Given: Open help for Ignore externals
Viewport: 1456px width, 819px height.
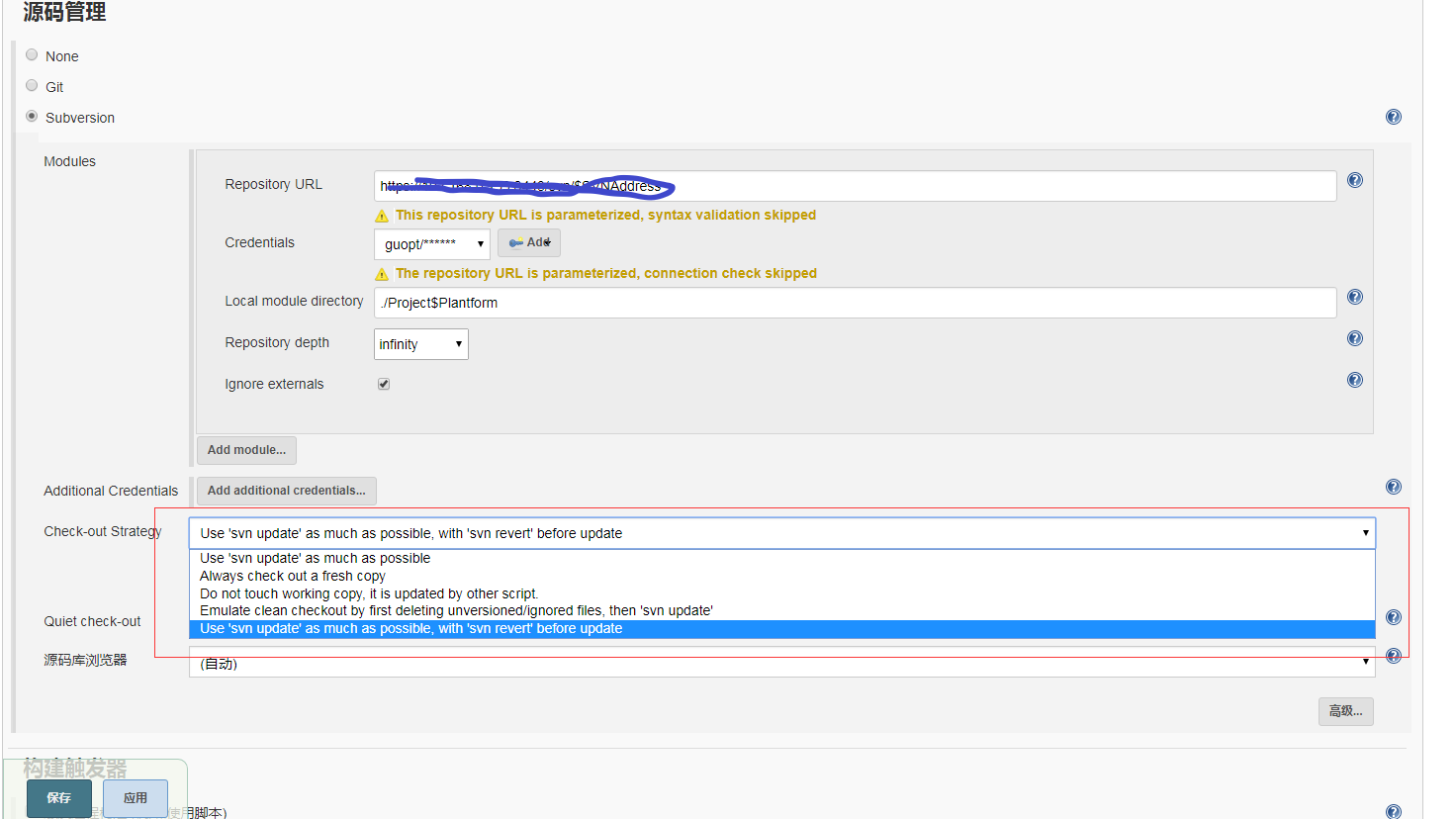Looking at the screenshot, I should [x=1355, y=380].
